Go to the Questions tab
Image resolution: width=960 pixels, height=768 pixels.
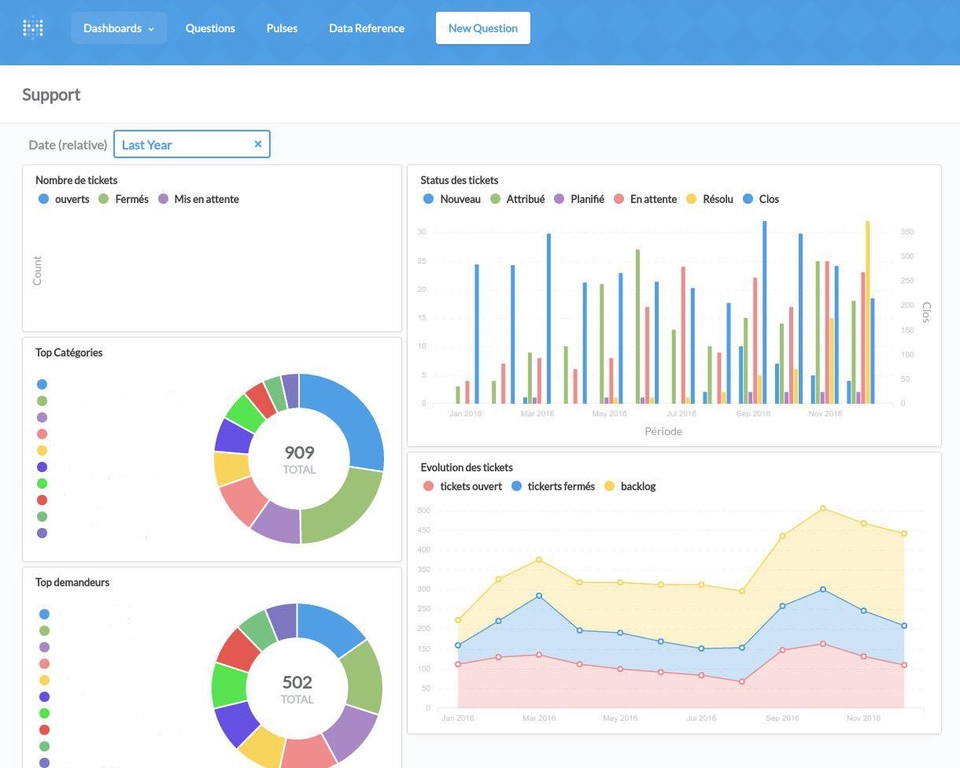(x=210, y=28)
